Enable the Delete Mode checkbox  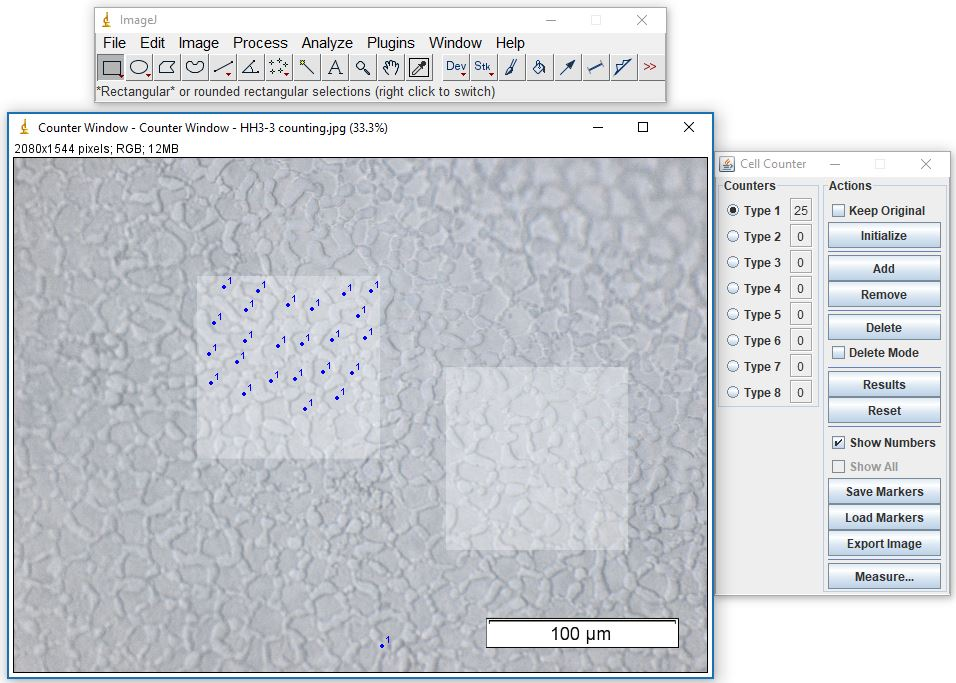pos(838,353)
